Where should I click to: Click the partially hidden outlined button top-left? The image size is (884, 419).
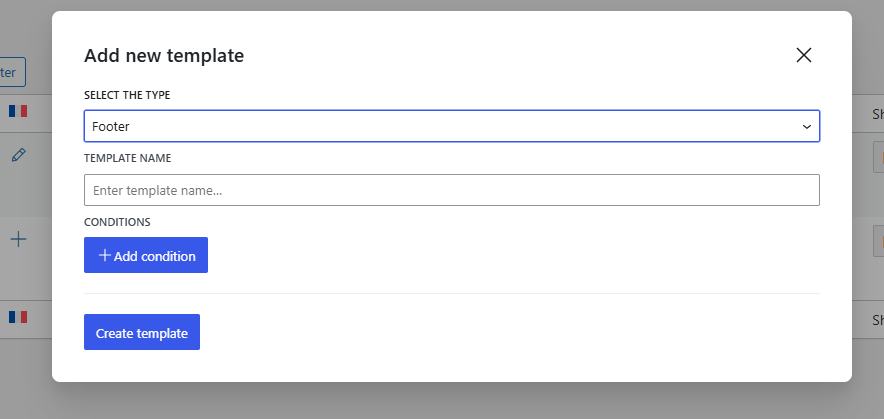click(x=12, y=72)
